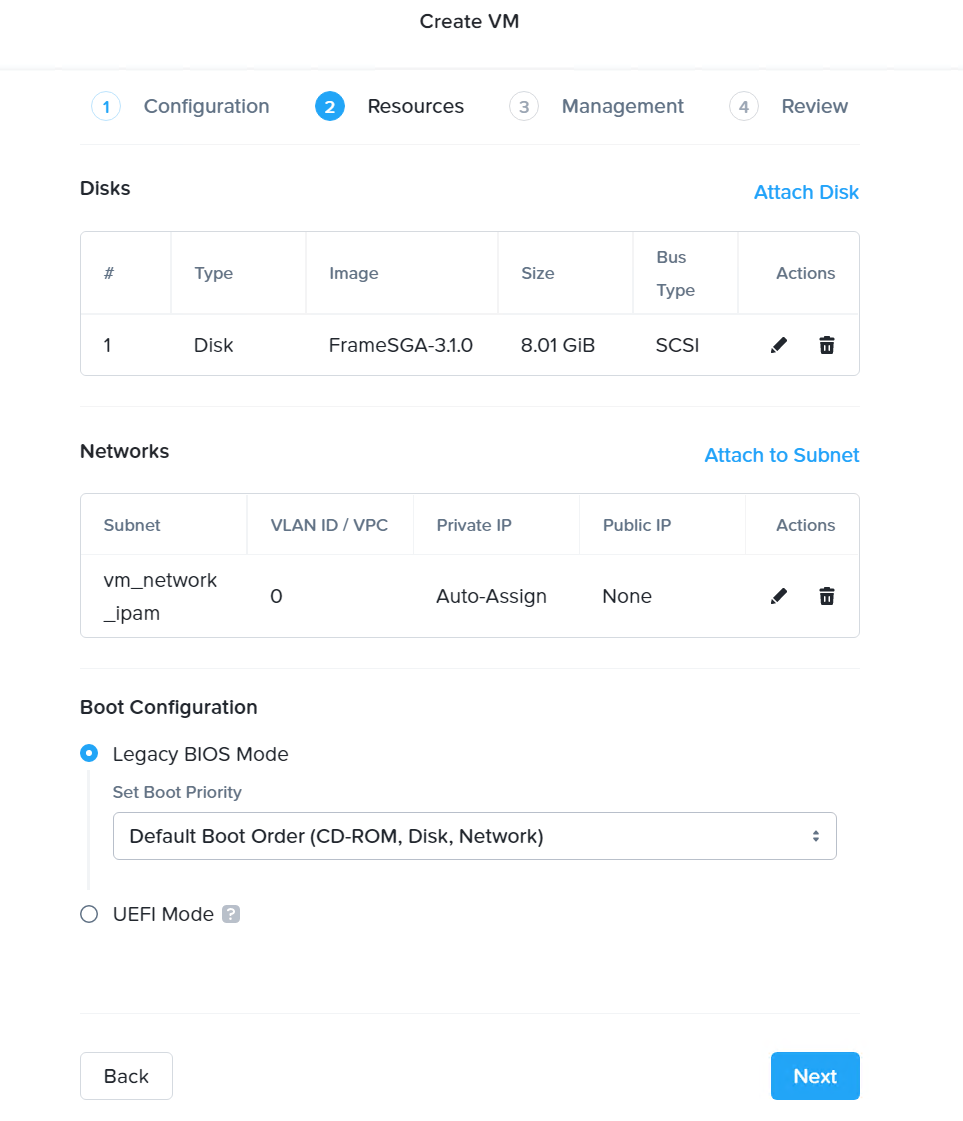The image size is (963, 1121).
Task: Select UEFI Mode radio button
Action: click(89, 914)
